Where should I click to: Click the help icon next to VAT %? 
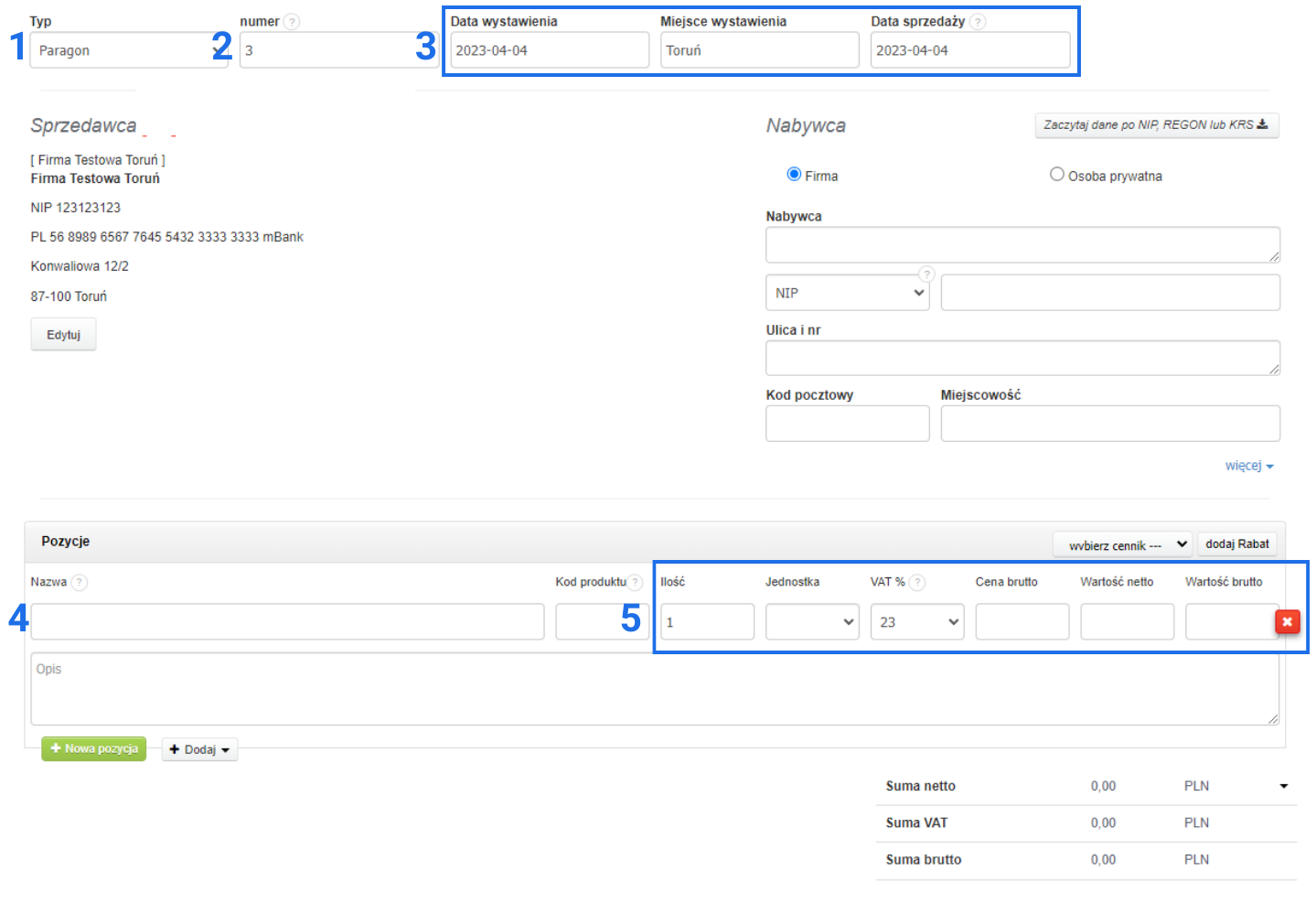[x=917, y=583]
